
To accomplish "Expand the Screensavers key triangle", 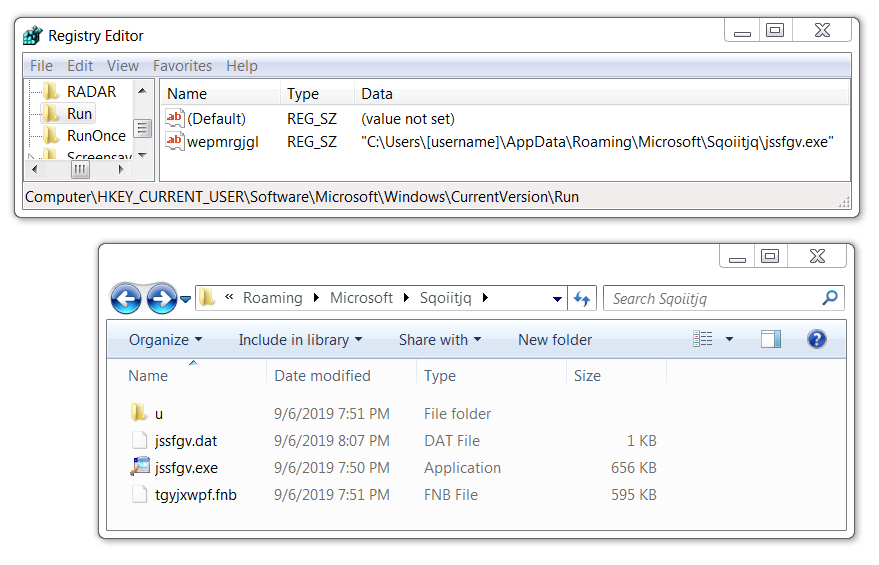I will 31,157.
